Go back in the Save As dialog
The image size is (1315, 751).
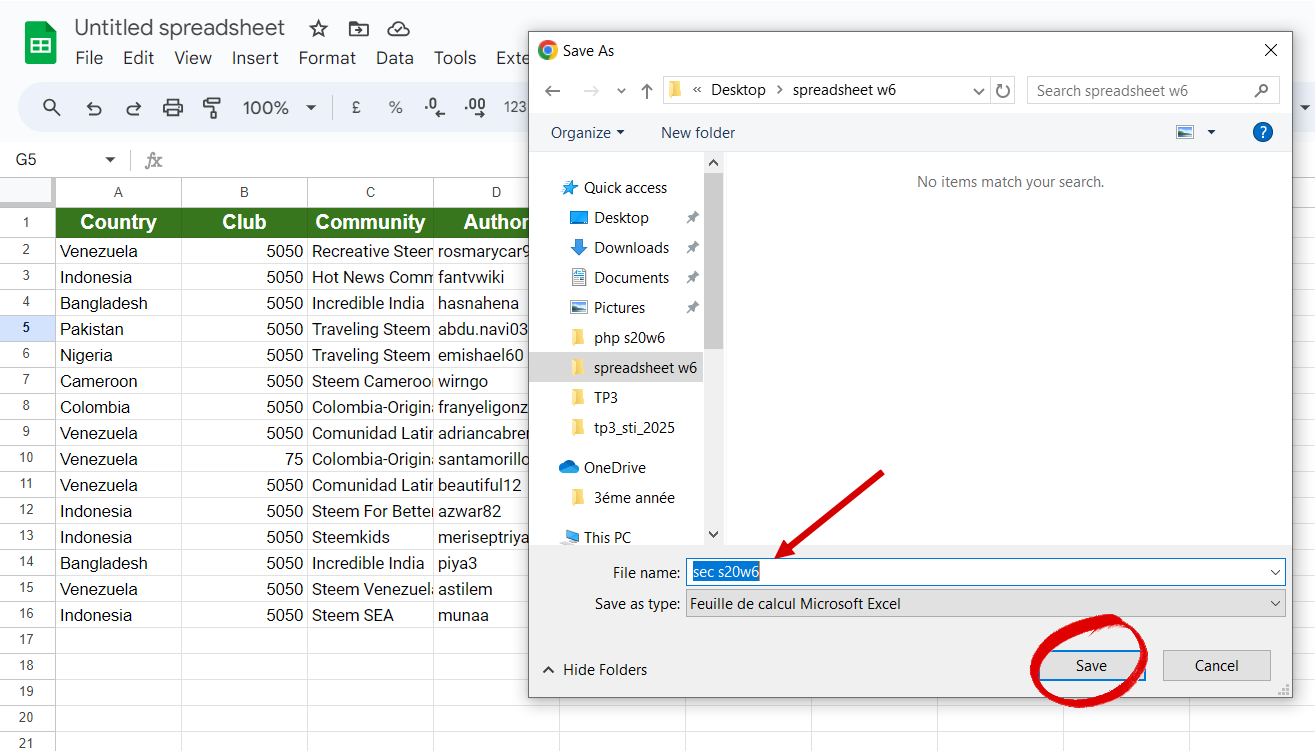coord(553,90)
